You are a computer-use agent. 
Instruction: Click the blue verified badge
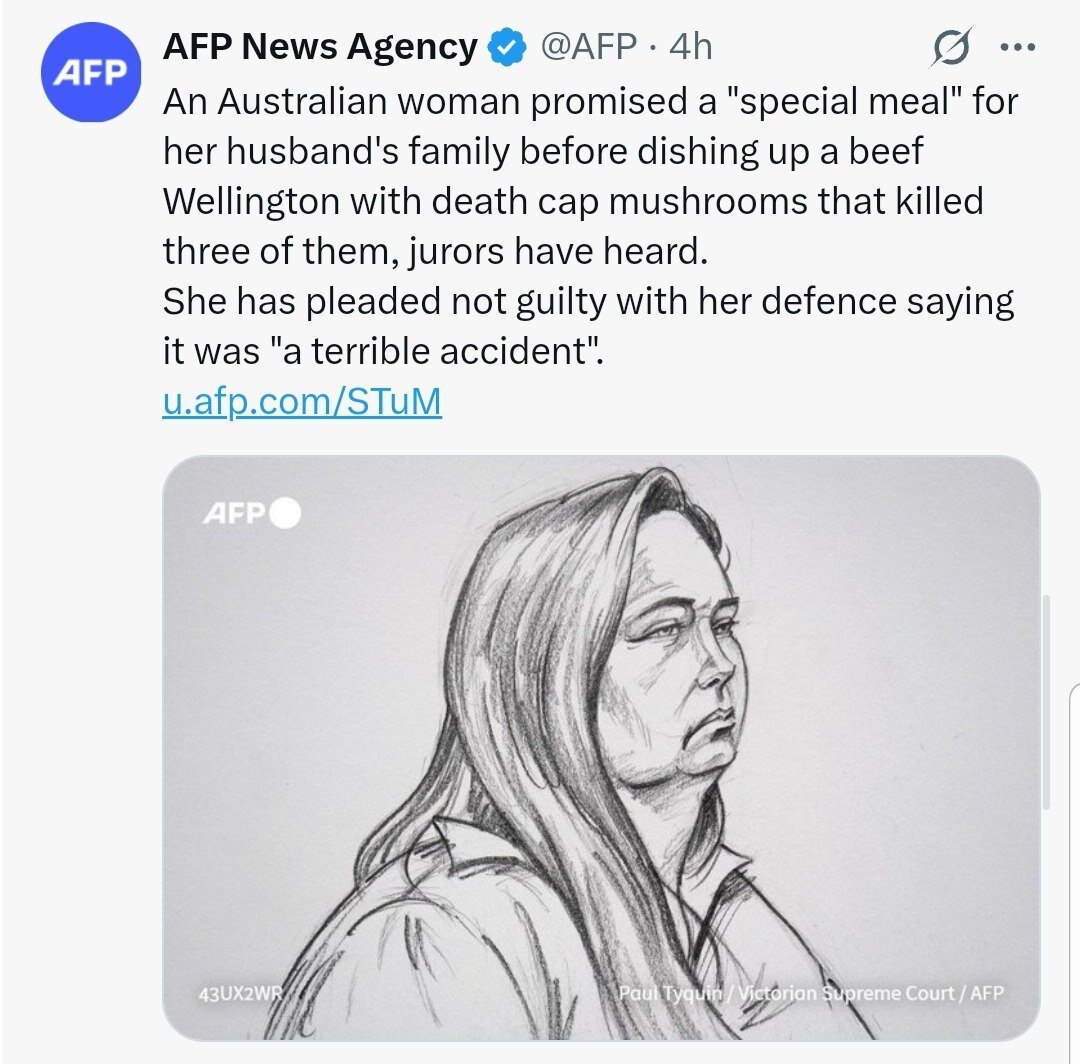click(507, 47)
